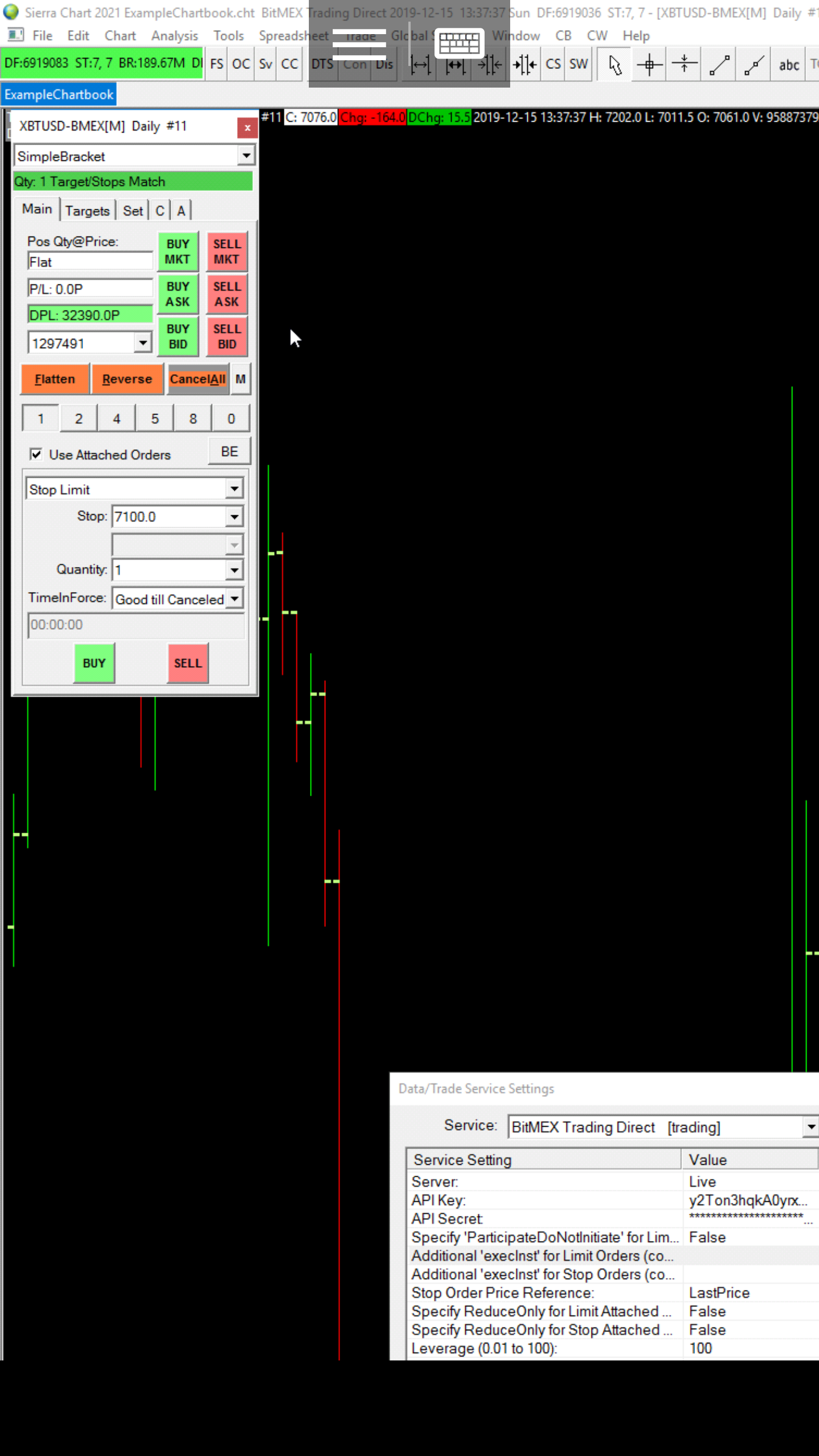Open the Analysis menu
Screen dimensions: 819x1456
(x=175, y=36)
